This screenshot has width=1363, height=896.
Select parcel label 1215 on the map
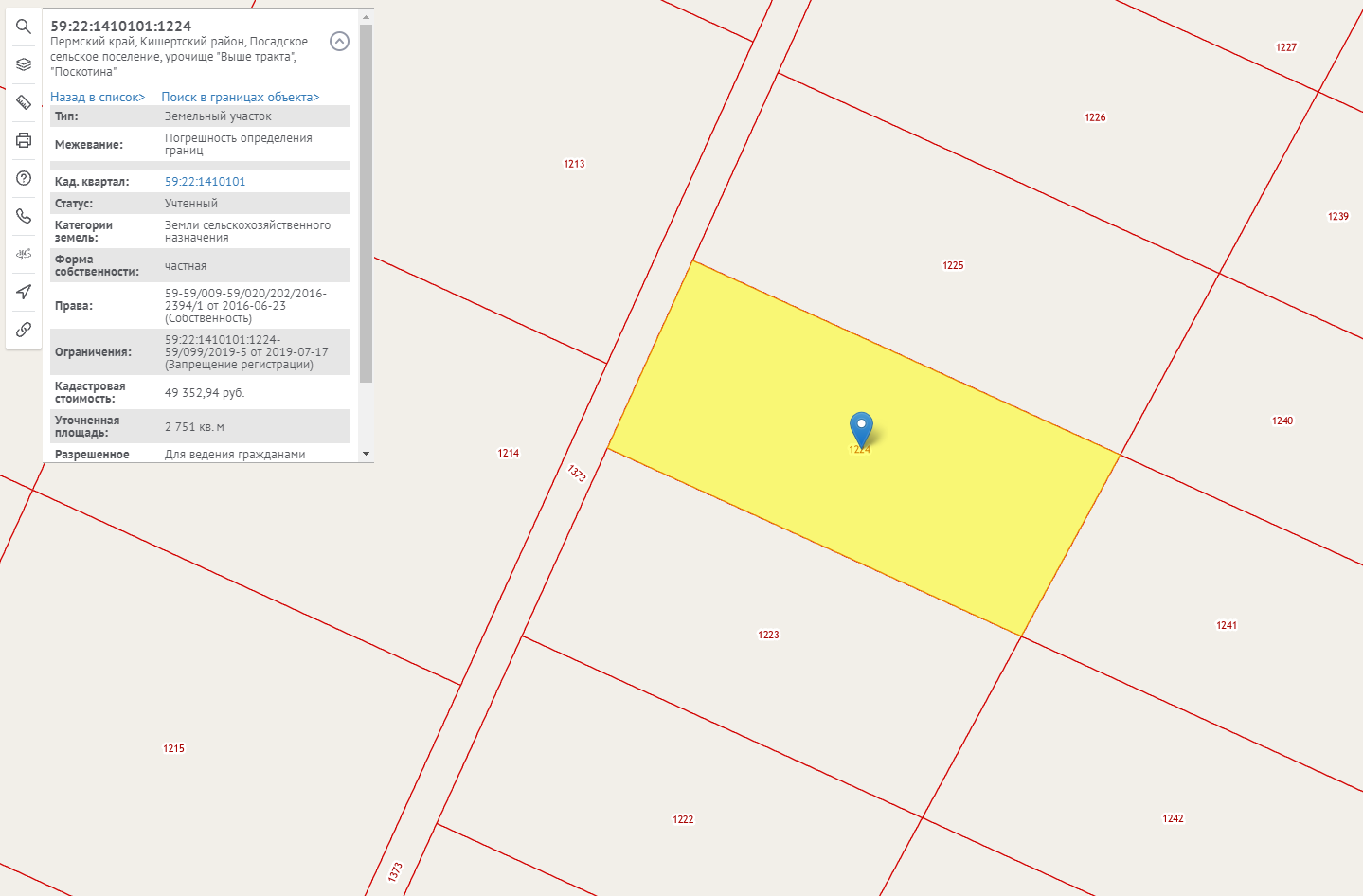pyautogui.click(x=174, y=748)
